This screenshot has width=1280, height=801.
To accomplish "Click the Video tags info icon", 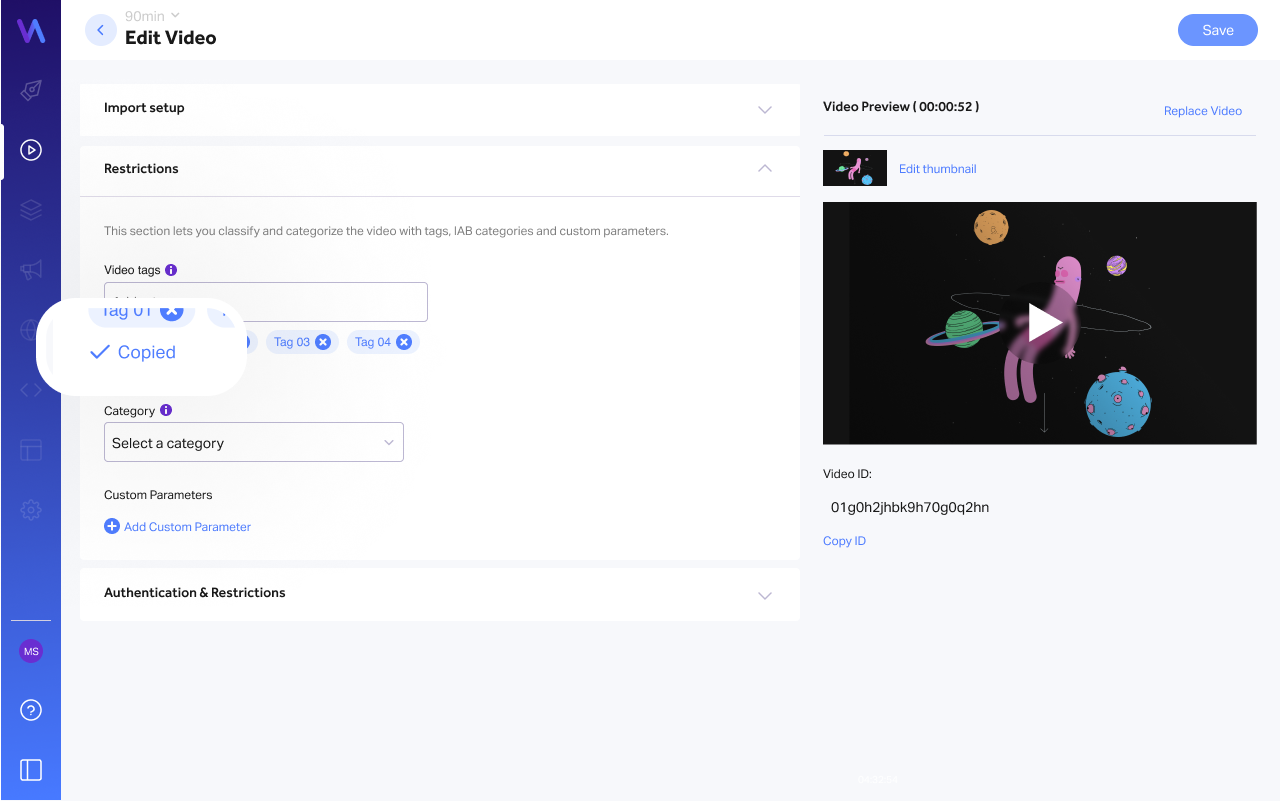I will [171, 270].
